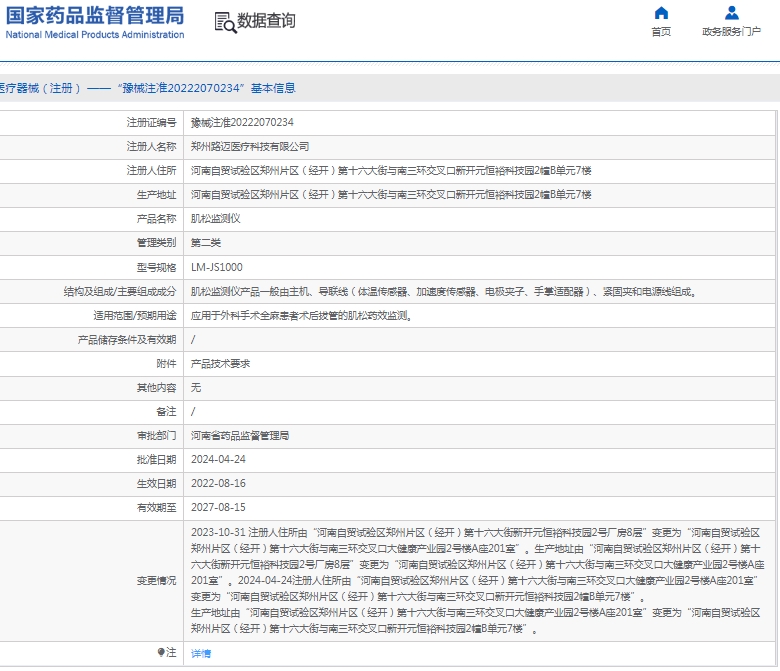Image resolution: width=780 pixels, height=671 pixels.
Task: Open the 国家药品监督管理局 logo link
Action: (x=93, y=21)
